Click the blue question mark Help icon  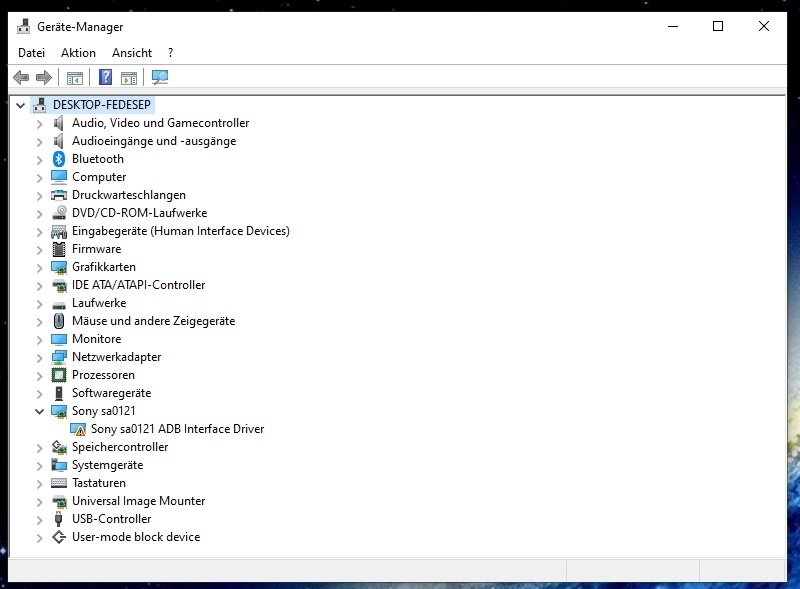click(x=105, y=77)
